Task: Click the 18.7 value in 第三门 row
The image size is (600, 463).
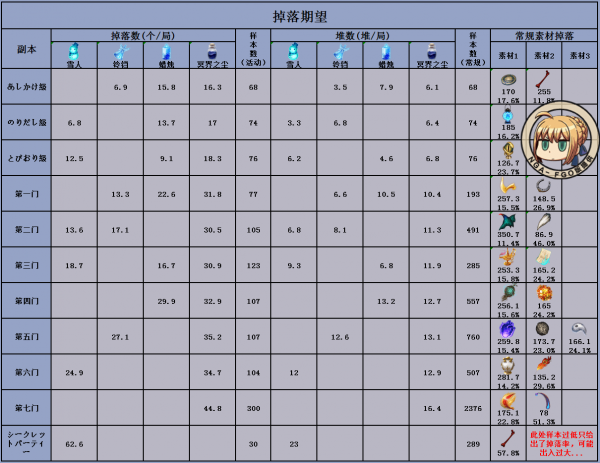Action: [74, 266]
